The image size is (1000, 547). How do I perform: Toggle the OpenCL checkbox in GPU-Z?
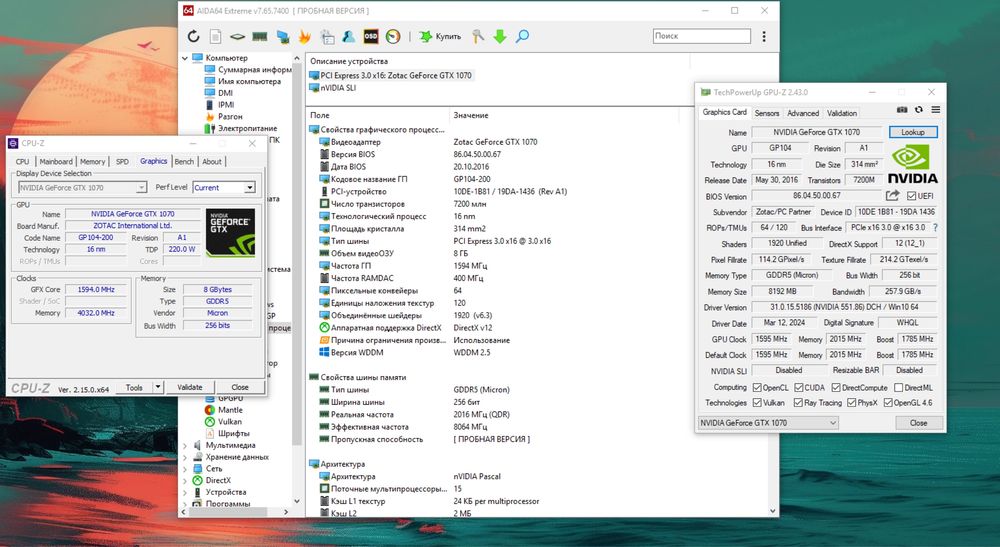(x=757, y=388)
